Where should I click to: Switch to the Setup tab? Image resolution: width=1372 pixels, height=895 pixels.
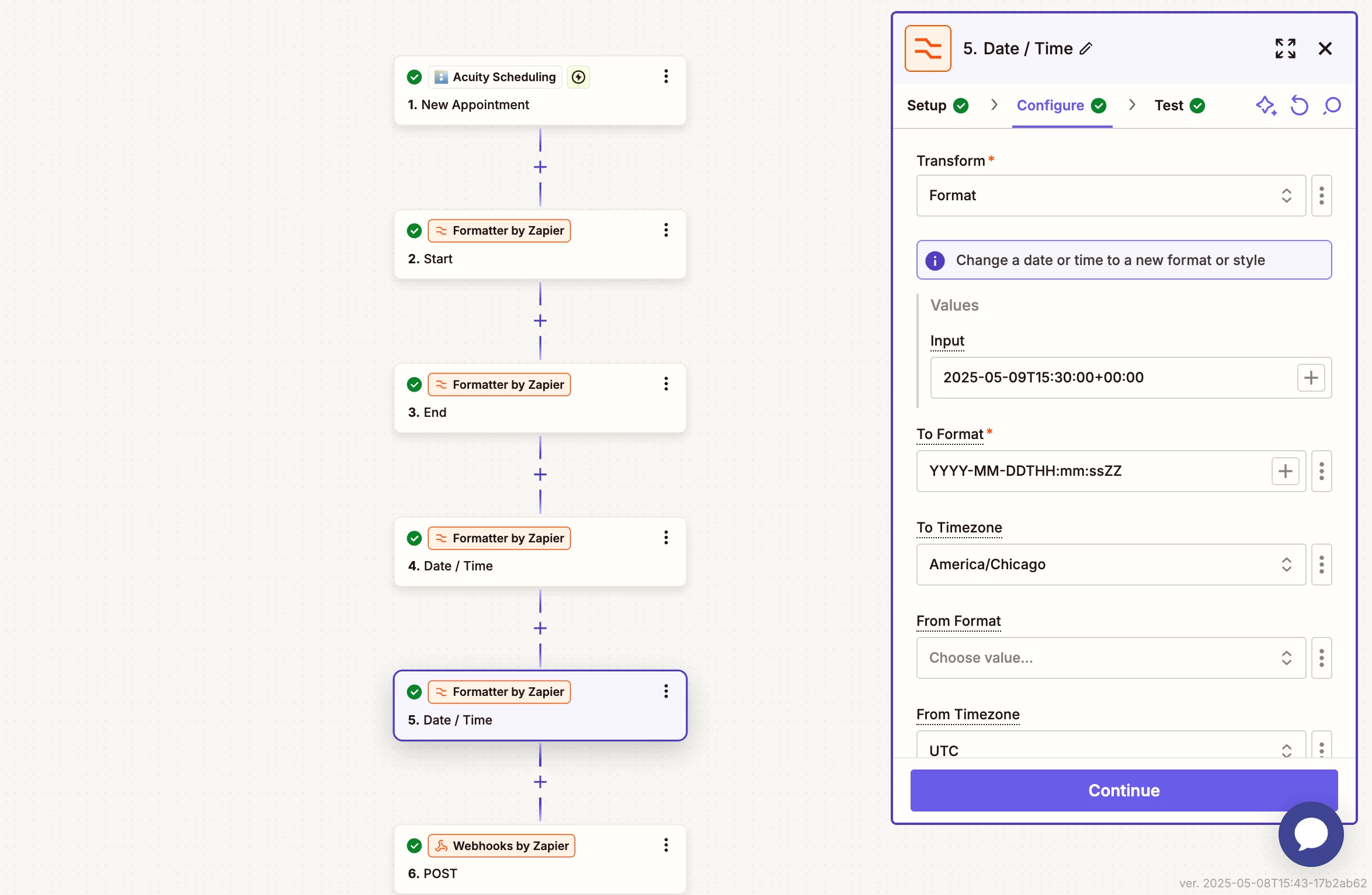click(x=937, y=106)
